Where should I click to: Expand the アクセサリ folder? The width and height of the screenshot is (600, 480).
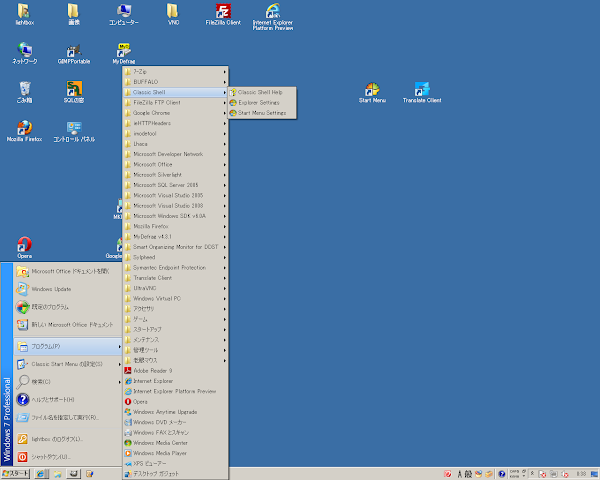click(176, 309)
